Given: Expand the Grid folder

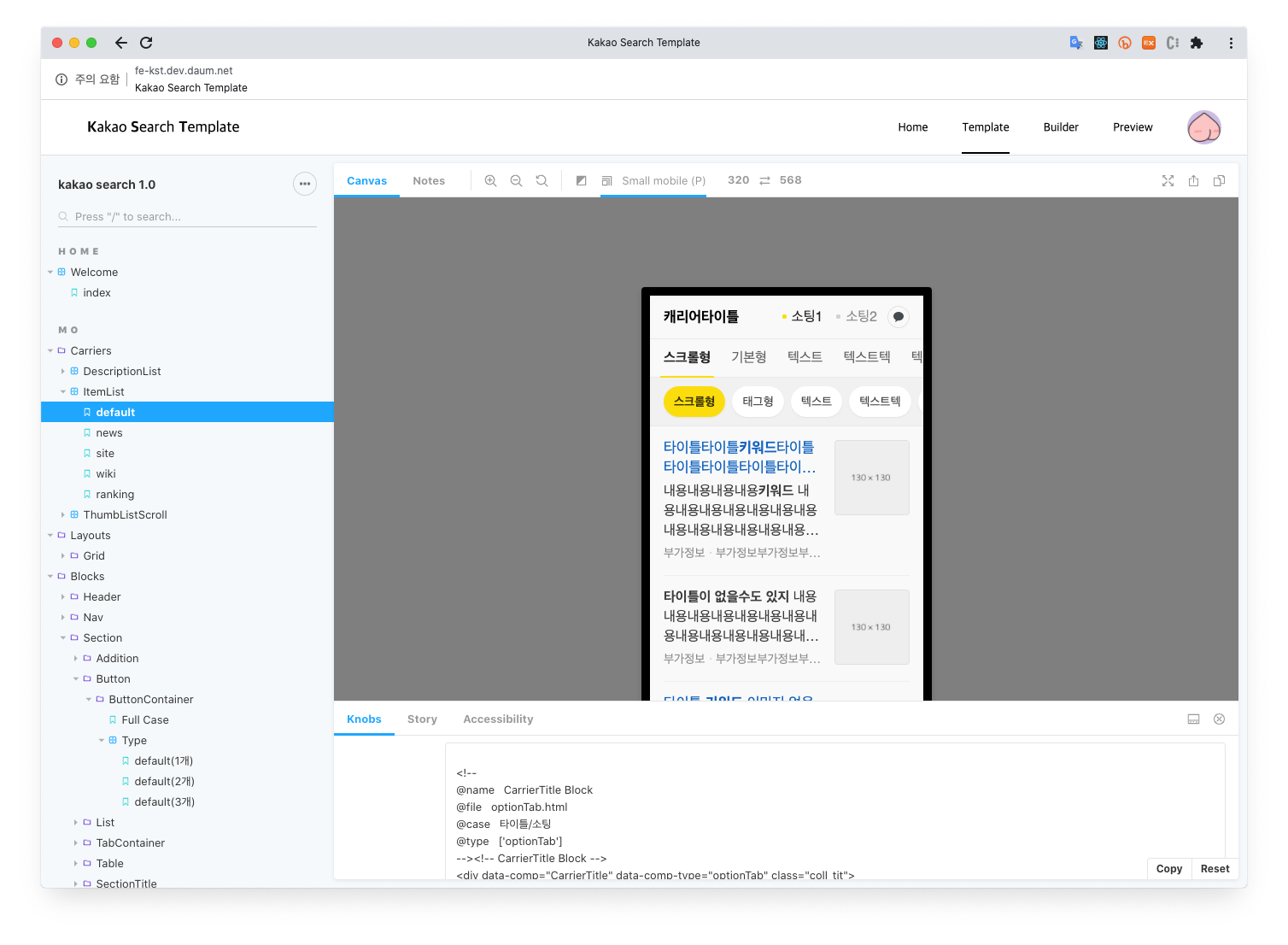Looking at the screenshot, I should pyautogui.click(x=63, y=556).
